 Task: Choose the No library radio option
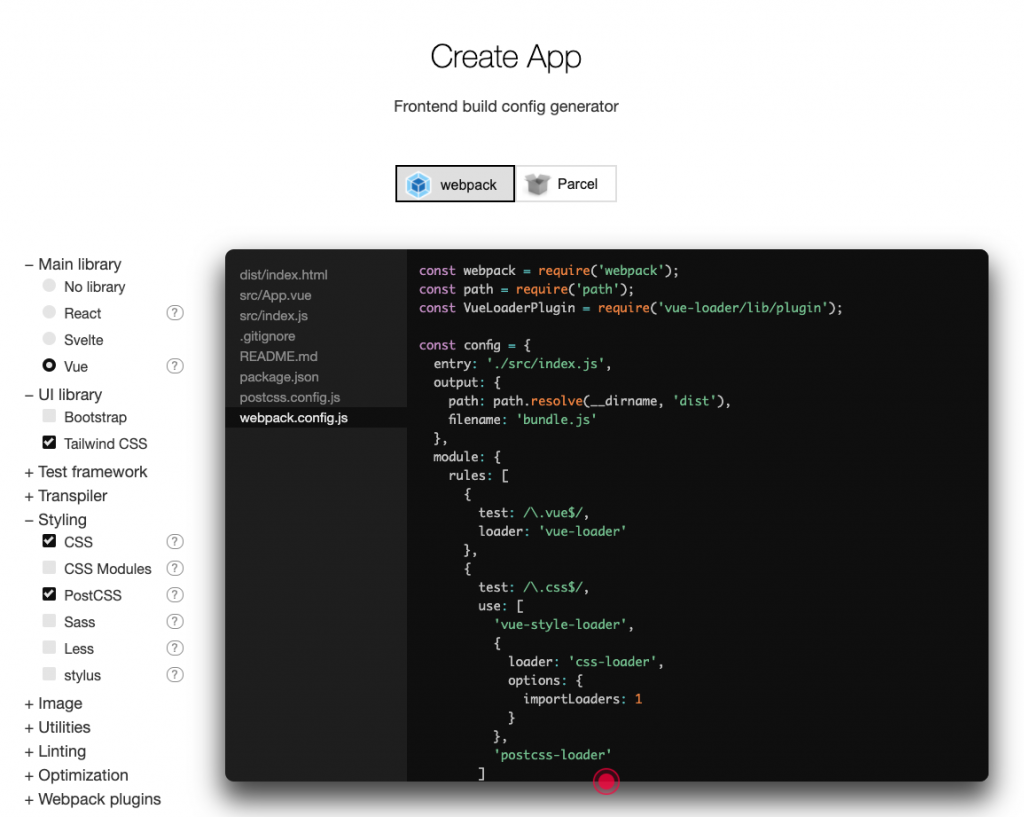tap(49, 285)
